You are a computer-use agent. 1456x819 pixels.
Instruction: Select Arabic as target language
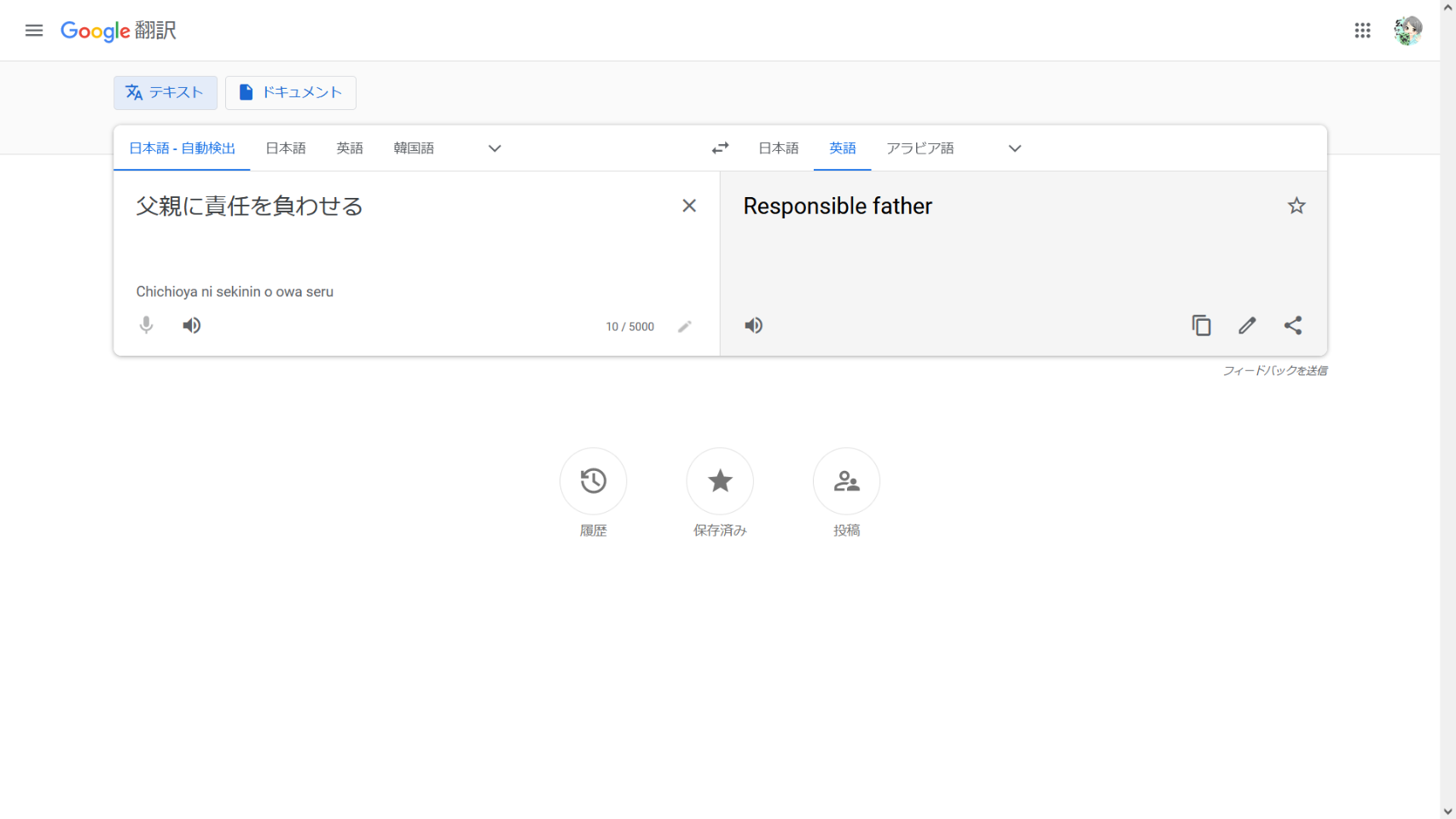[919, 148]
